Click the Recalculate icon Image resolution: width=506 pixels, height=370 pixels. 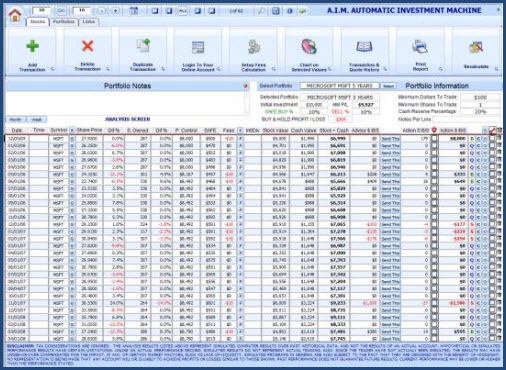click(476, 48)
